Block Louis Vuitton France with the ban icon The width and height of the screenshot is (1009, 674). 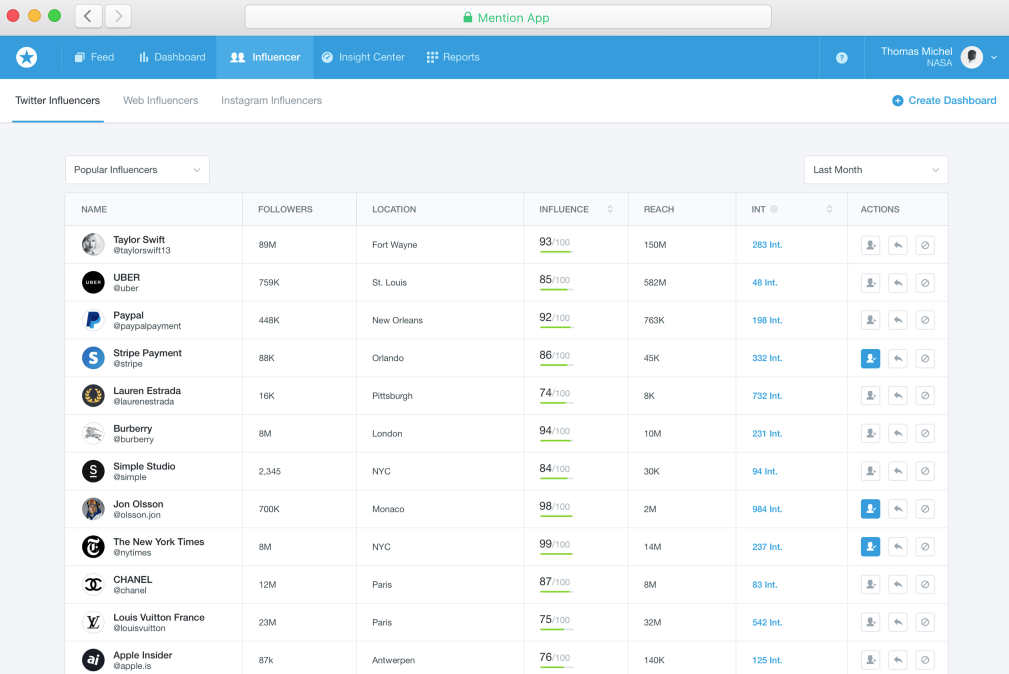point(925,623)
